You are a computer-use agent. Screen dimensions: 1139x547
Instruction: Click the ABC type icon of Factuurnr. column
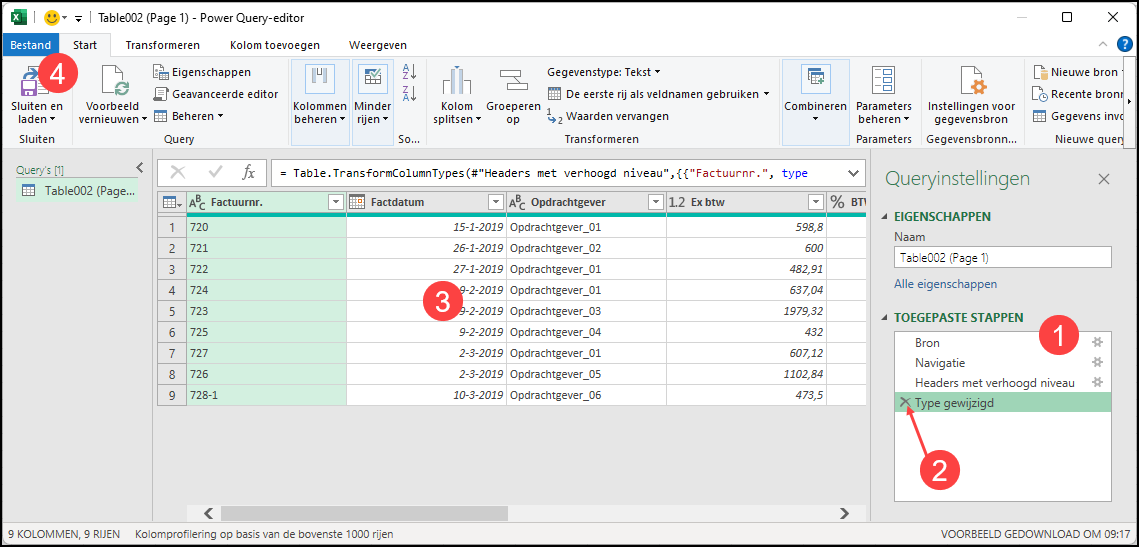(x=198, y=203)
